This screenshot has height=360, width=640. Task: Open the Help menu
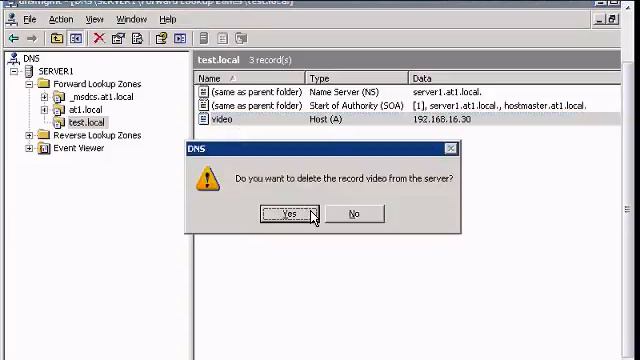pos(167,19)
